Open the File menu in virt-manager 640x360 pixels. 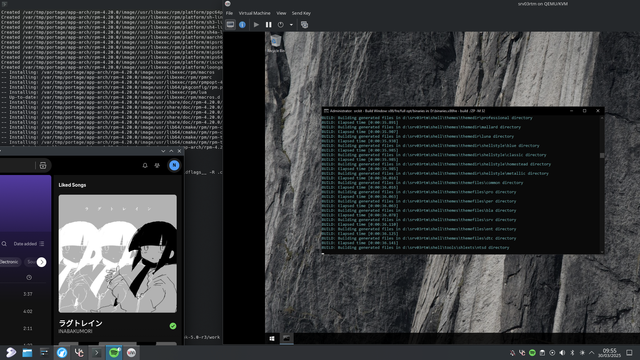click(229, 13)
